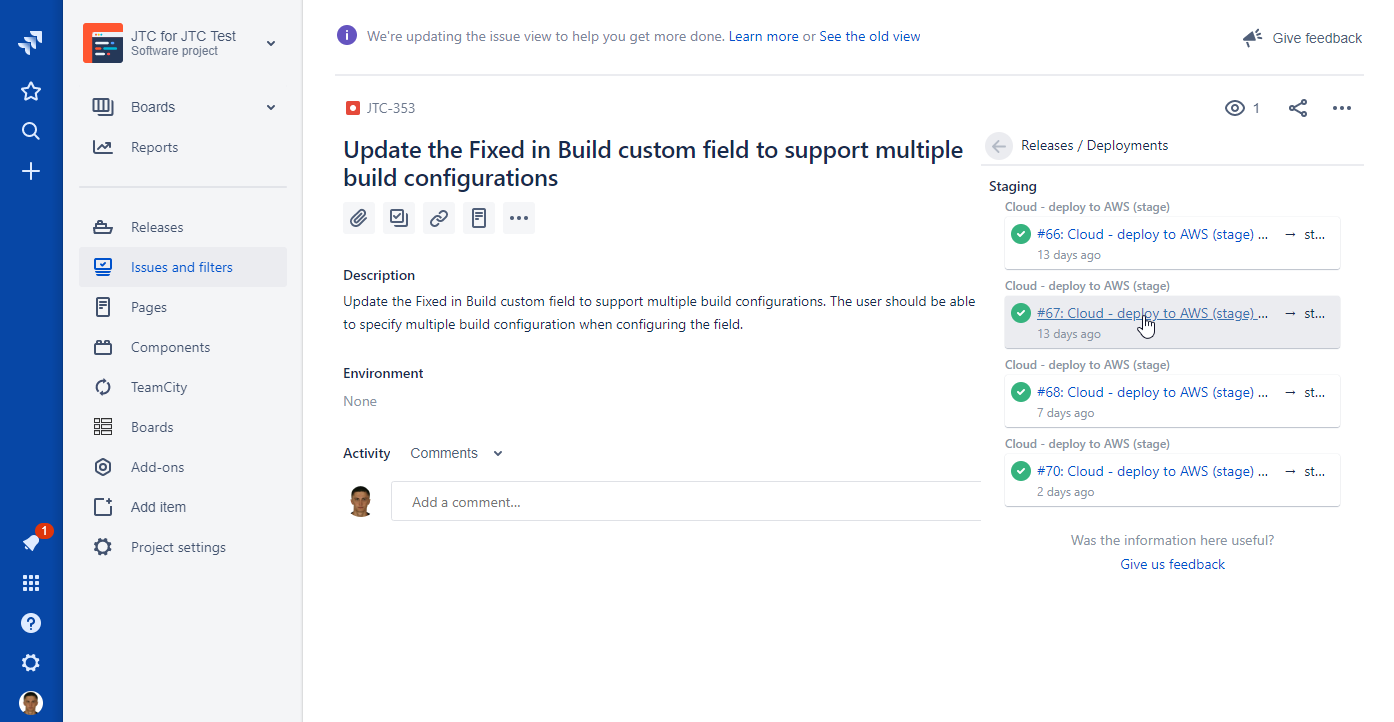Click back arrow next to Releases / Deployments
Viewport: 1394px width, 722px height.
point(999,146)
